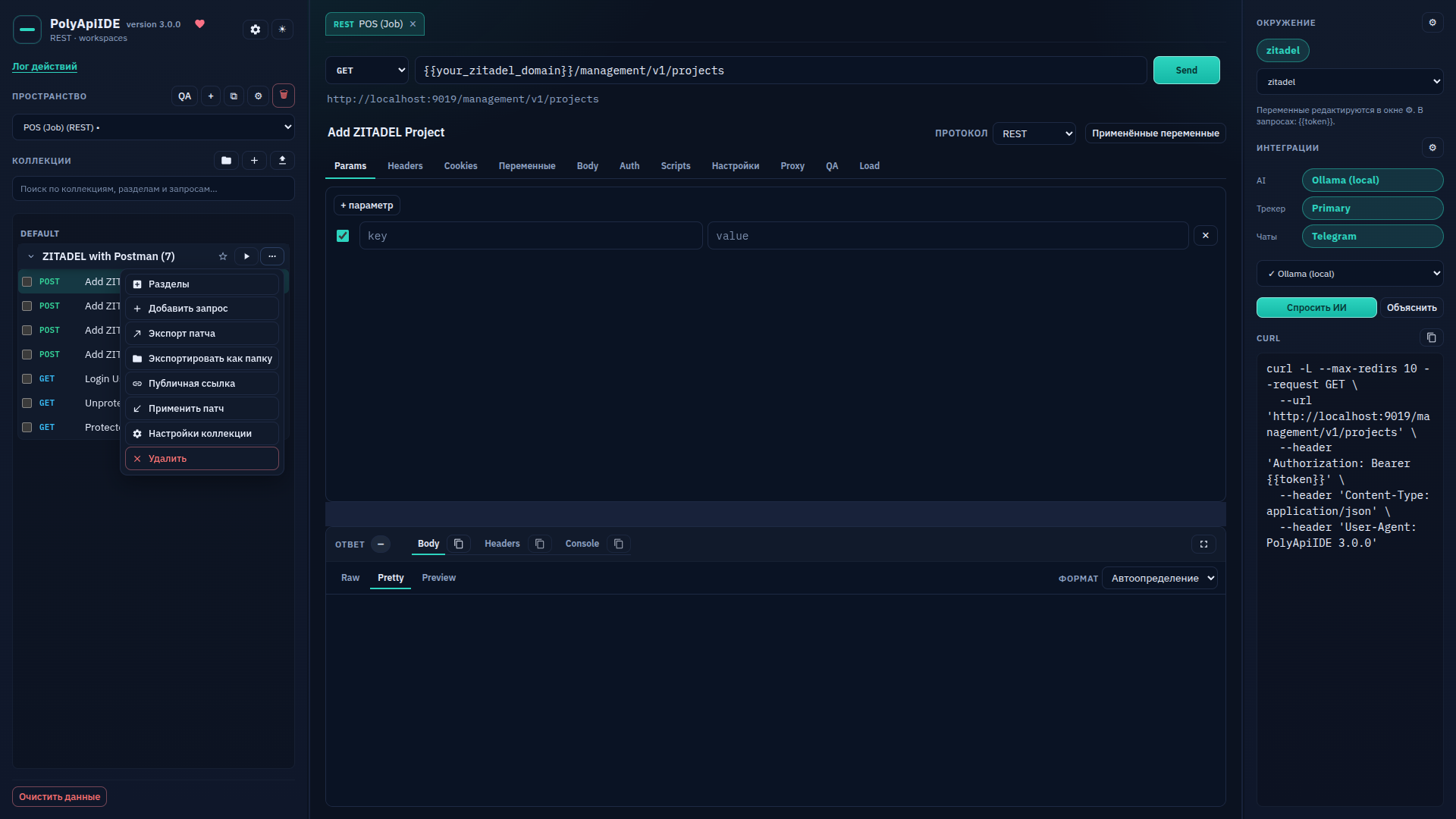Open the action log link
The image size is (1456, 819).
tap(45, 67)
